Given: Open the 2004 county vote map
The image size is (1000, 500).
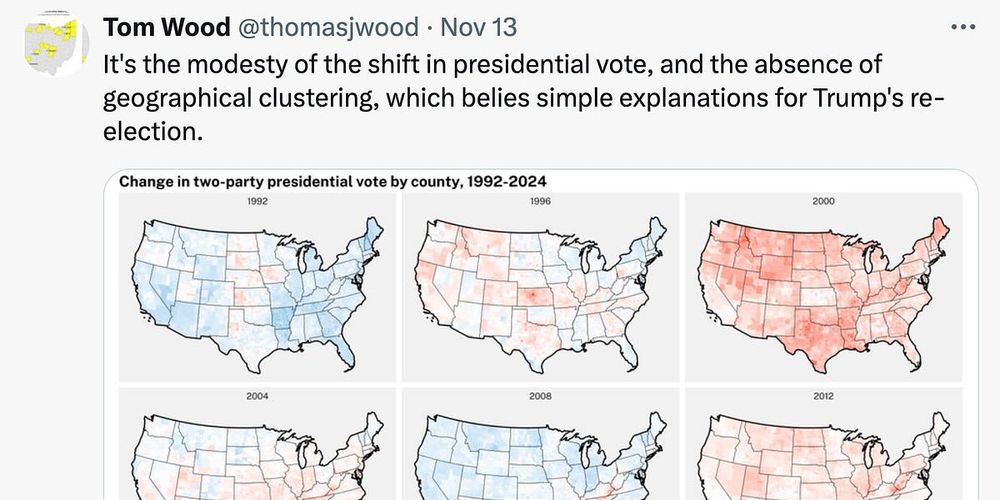Looking at the screenshot, I should pos(257,444).
